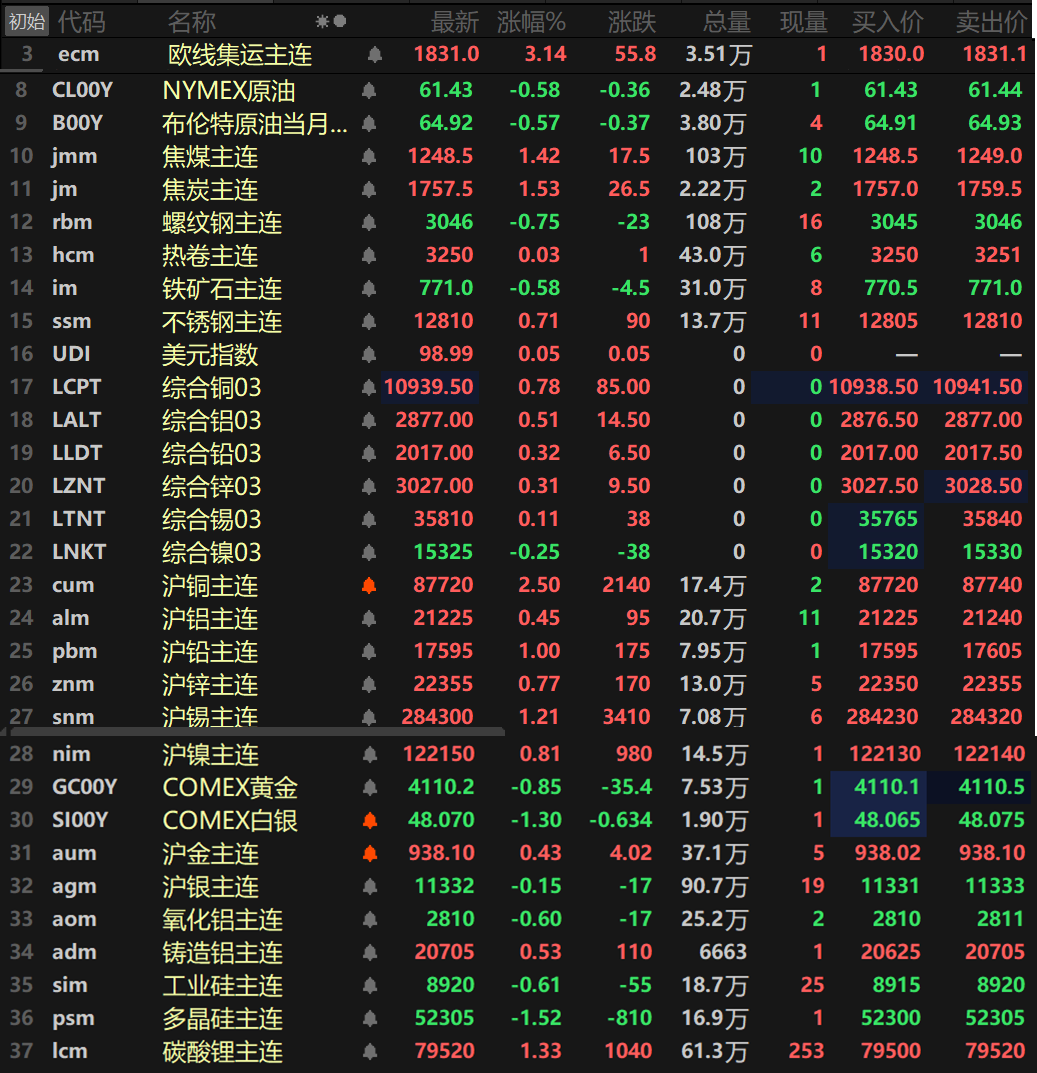The image size is (1037, 1073).
Task: Click the 代码 column header
Action: pyautogui.click(x=82, y=21)
